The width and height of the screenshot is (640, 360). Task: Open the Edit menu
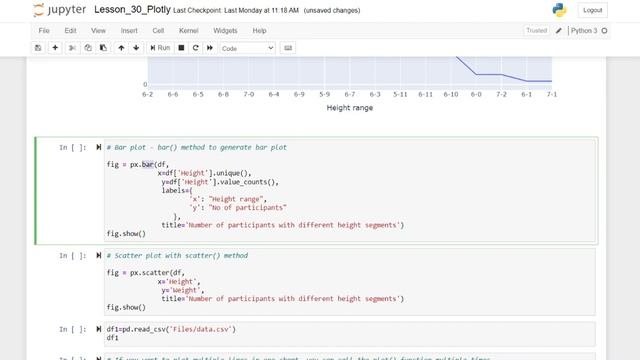click(70, 31)
